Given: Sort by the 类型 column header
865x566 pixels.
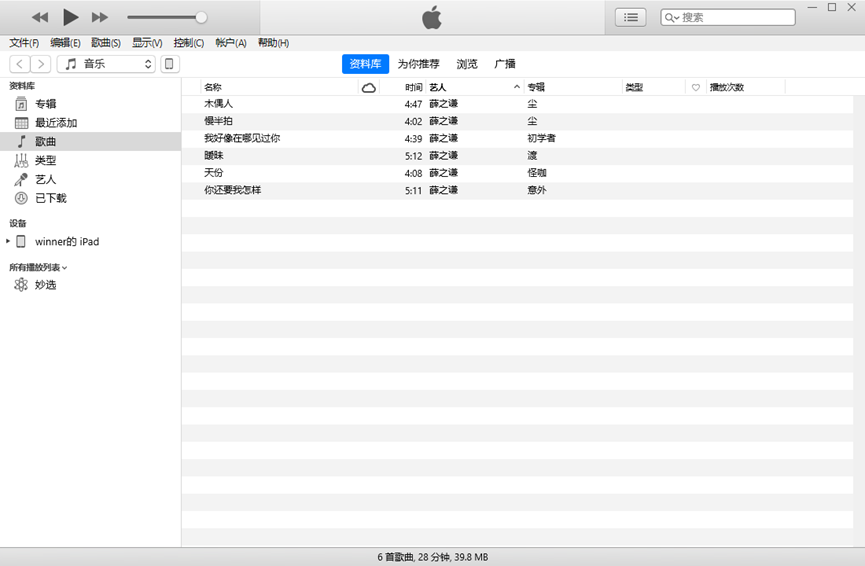Looking at the screenshot, I should point(654,87).
